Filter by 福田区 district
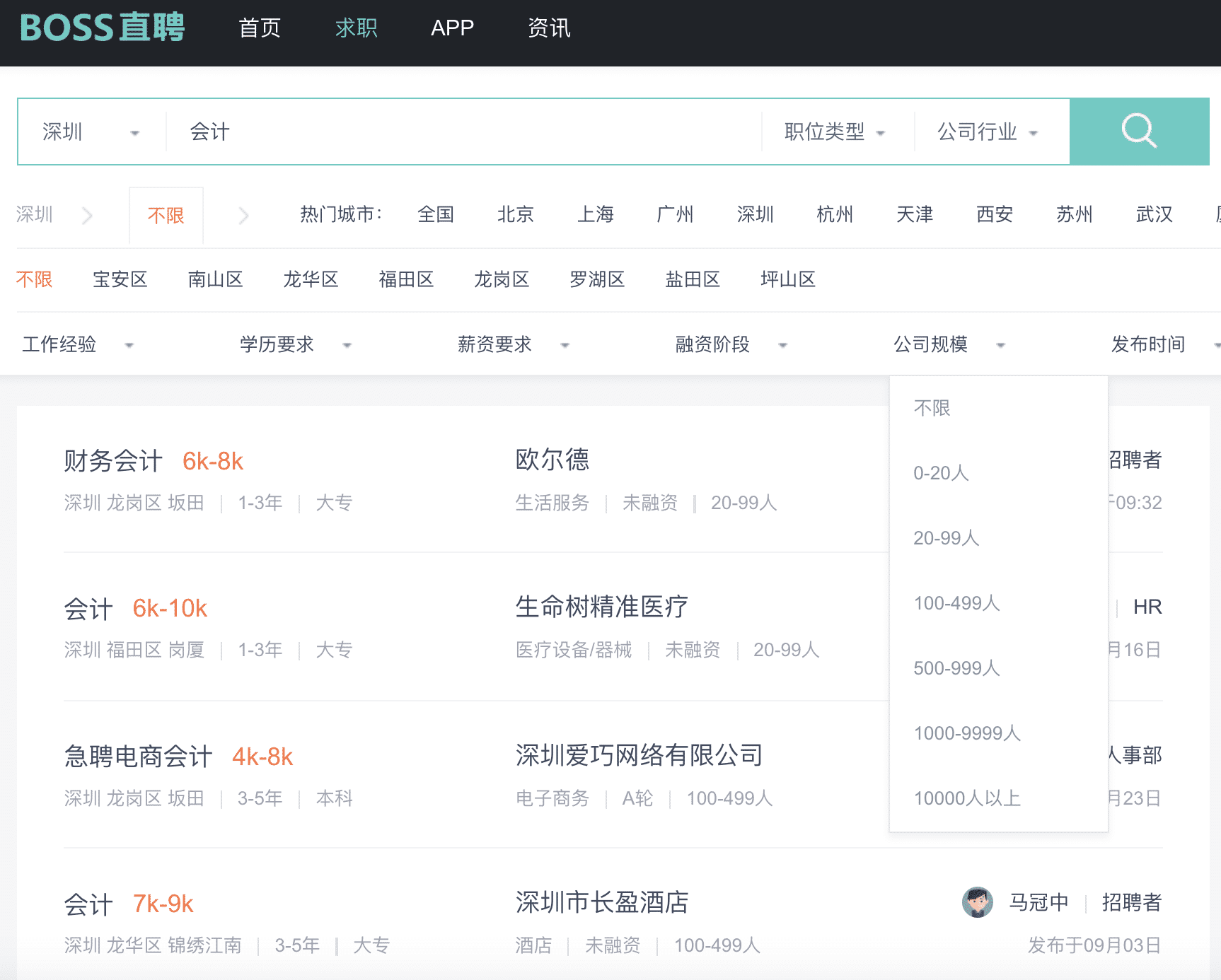The width and height of the screenshot is (1221, 980). (407, 279)
